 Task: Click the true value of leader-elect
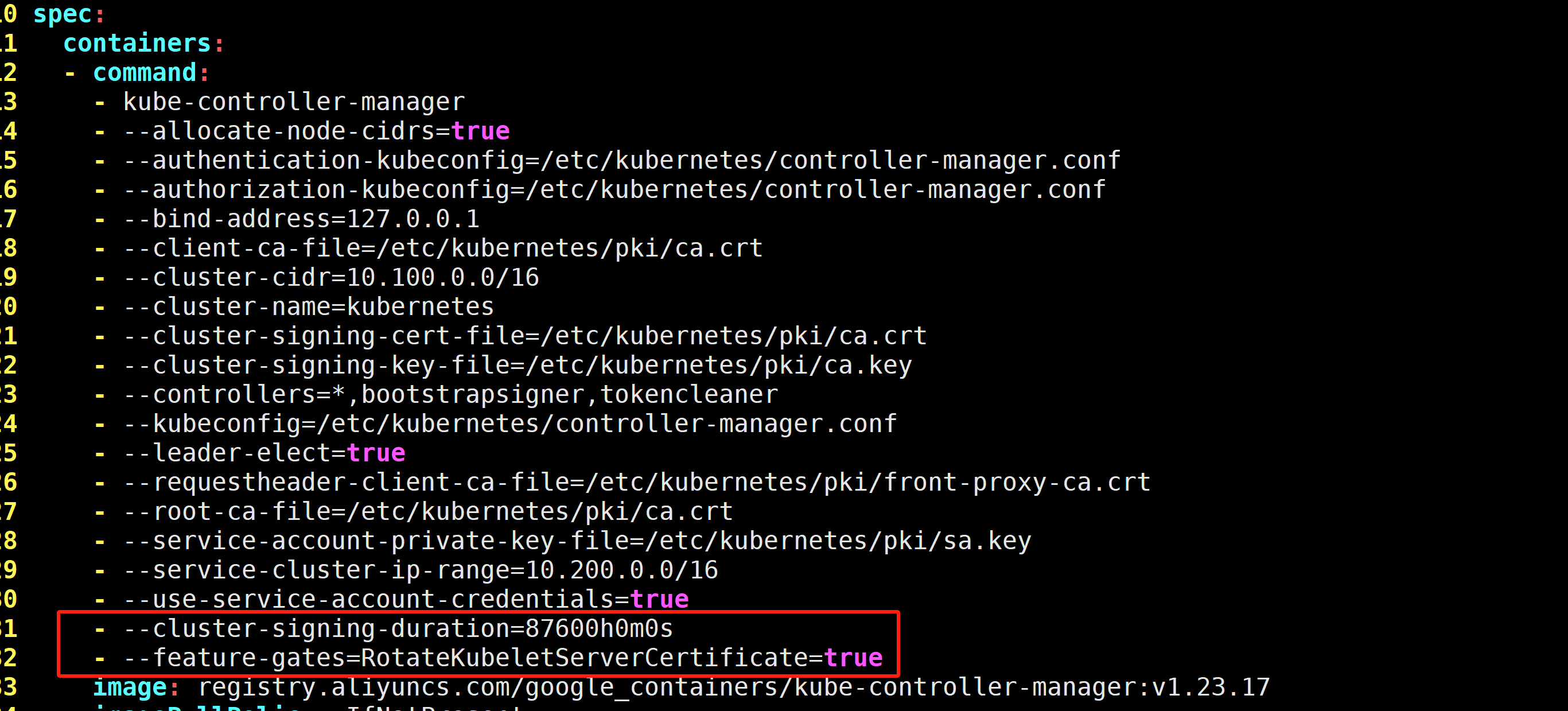(x=376, y=453)
